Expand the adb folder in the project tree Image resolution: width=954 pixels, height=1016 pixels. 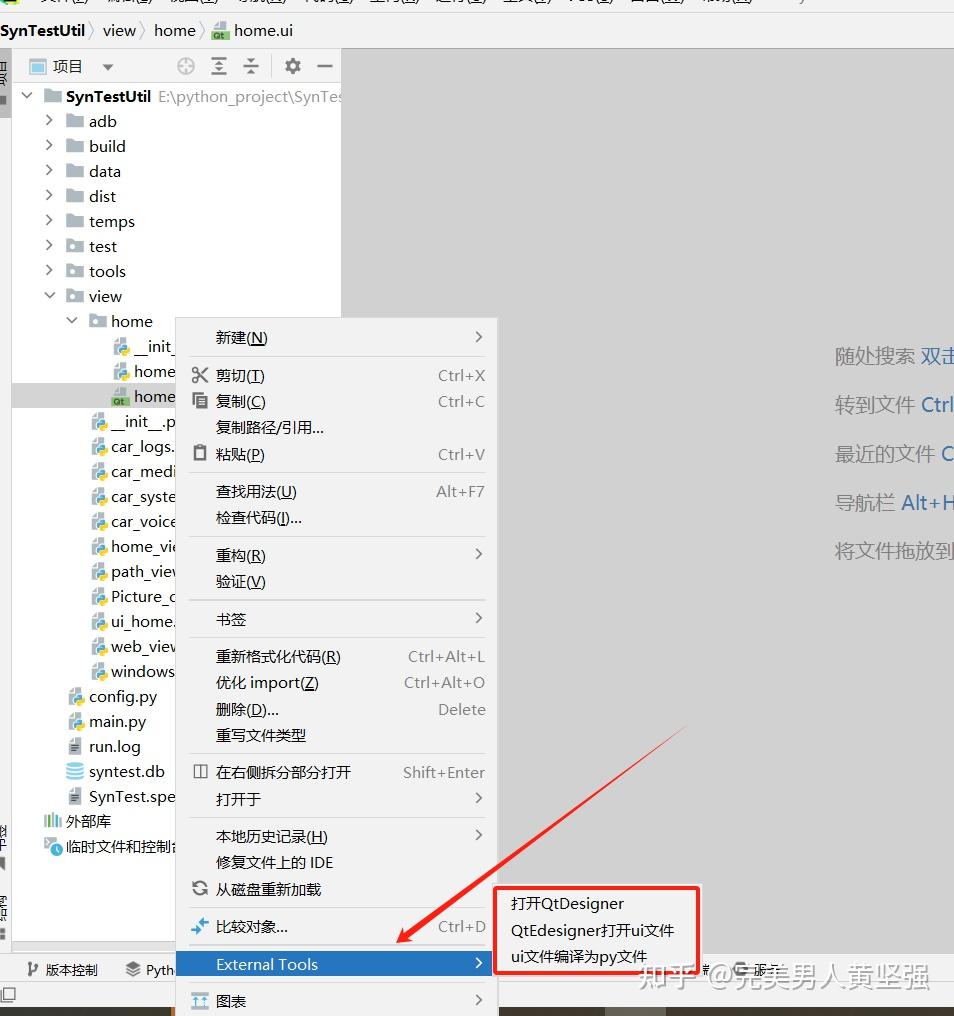tap(49, 120)
